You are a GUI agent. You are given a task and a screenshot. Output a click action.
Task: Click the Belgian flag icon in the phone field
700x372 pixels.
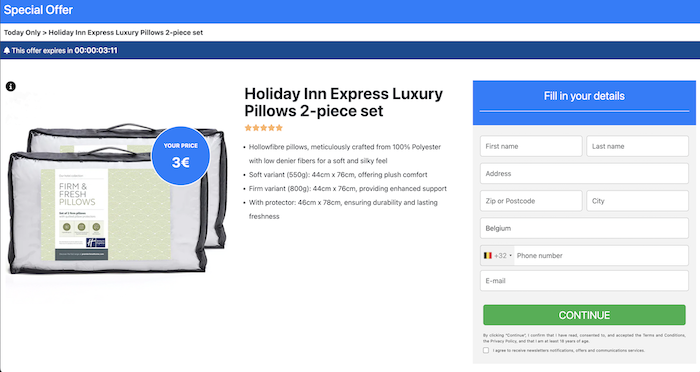click(488, 255)
